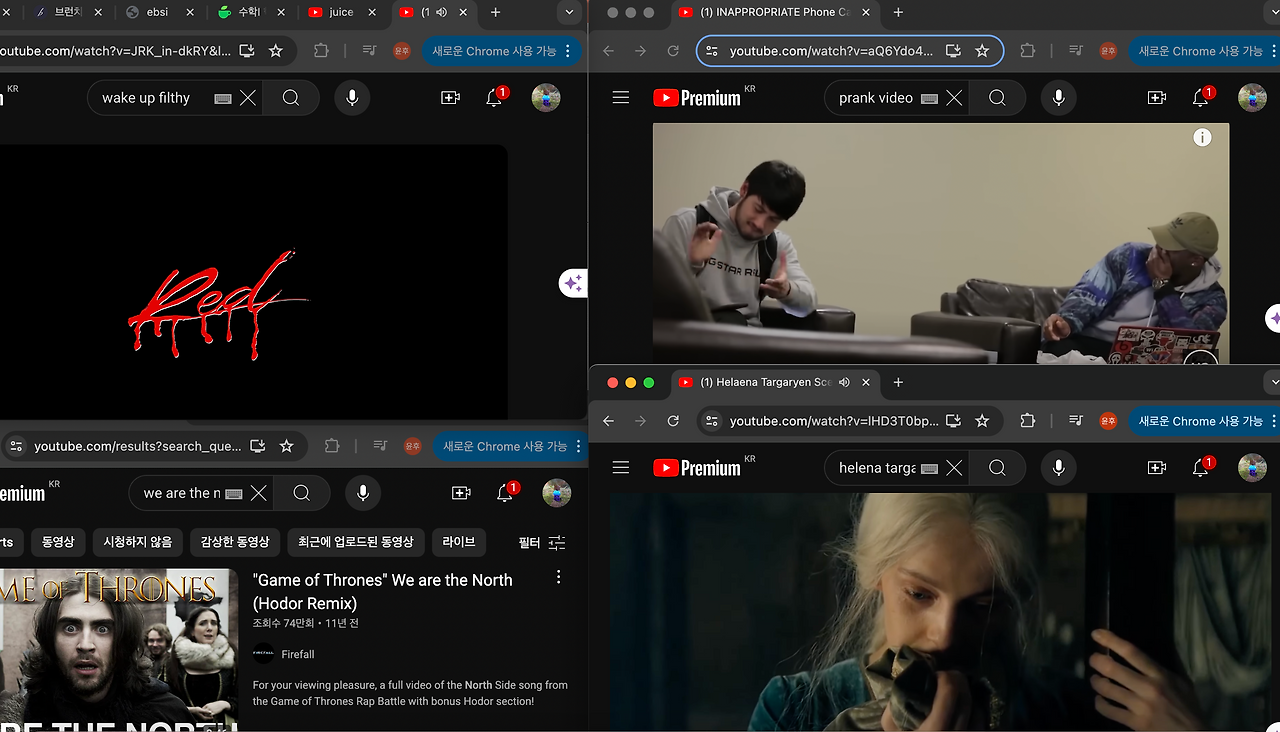Clear the 'prank video' search text

pos(954,98)
